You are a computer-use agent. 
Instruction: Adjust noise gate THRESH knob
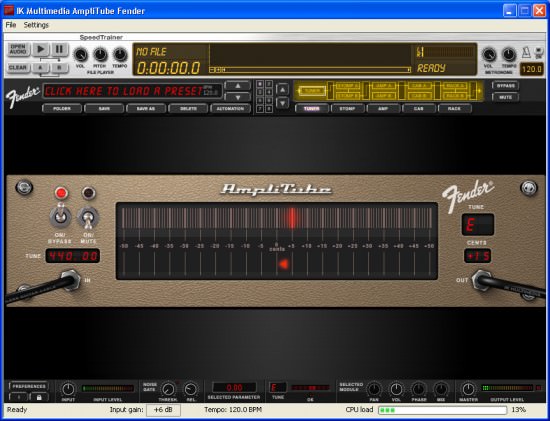click(168, 389)
